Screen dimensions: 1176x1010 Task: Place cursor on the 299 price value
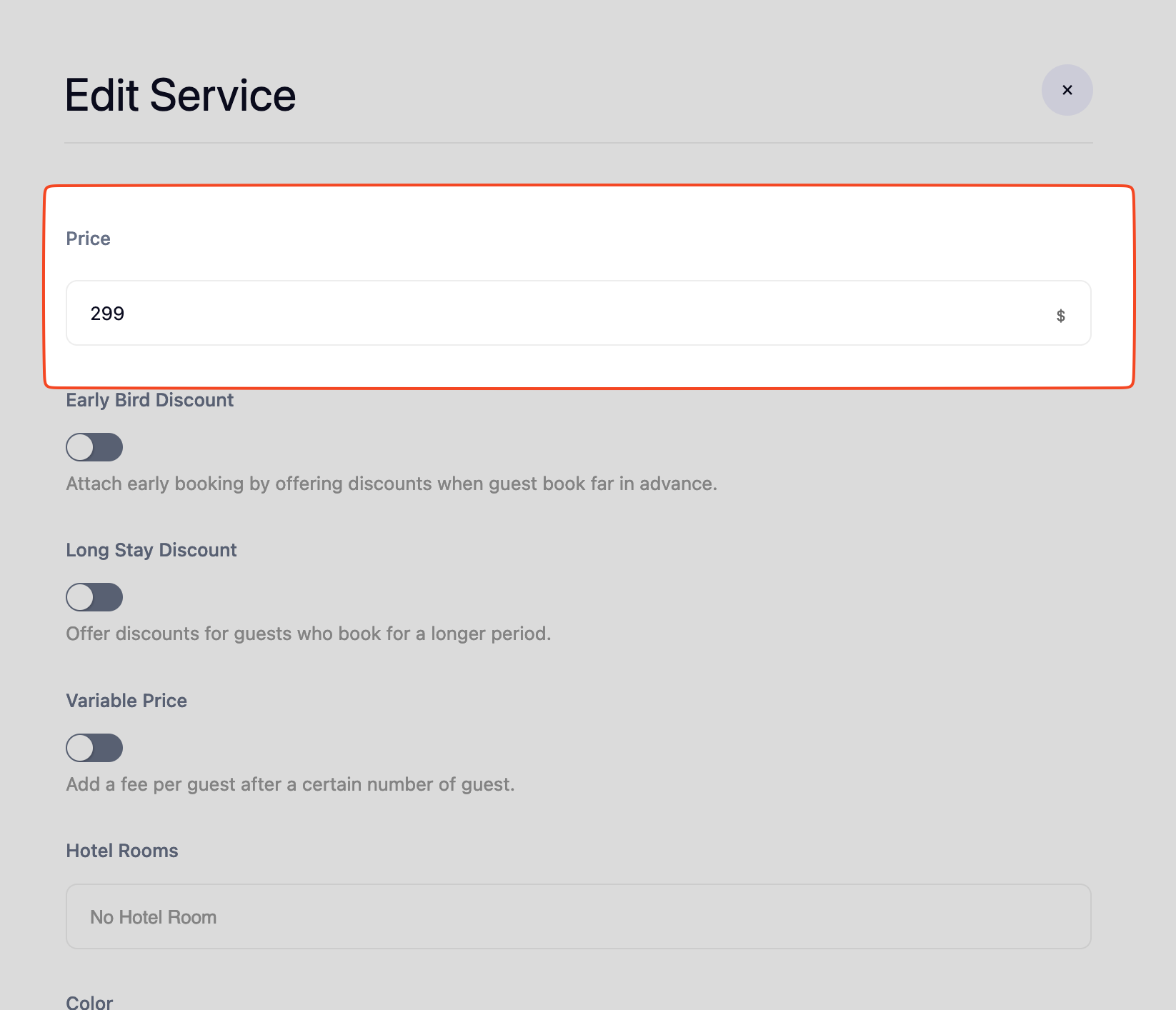(x=107, y=314)
